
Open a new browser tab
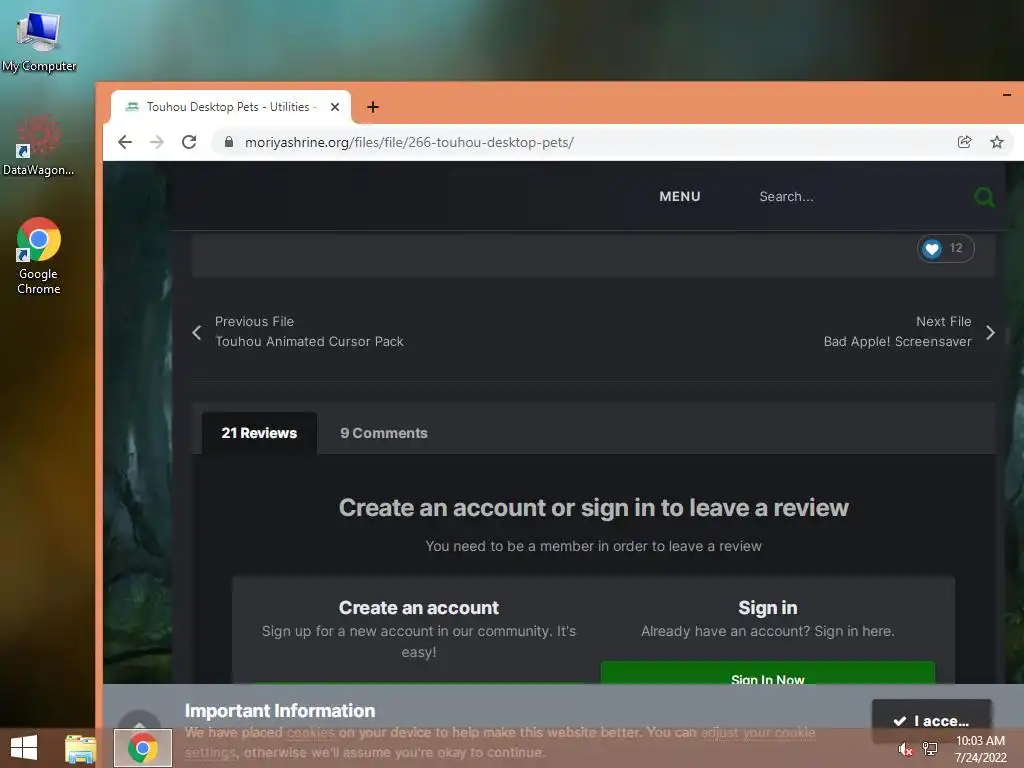pyautogui.click(x=373, y=107)
